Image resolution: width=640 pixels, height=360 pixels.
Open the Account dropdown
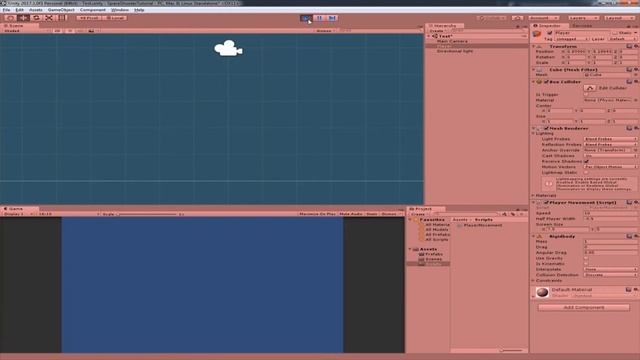[543, 18]
